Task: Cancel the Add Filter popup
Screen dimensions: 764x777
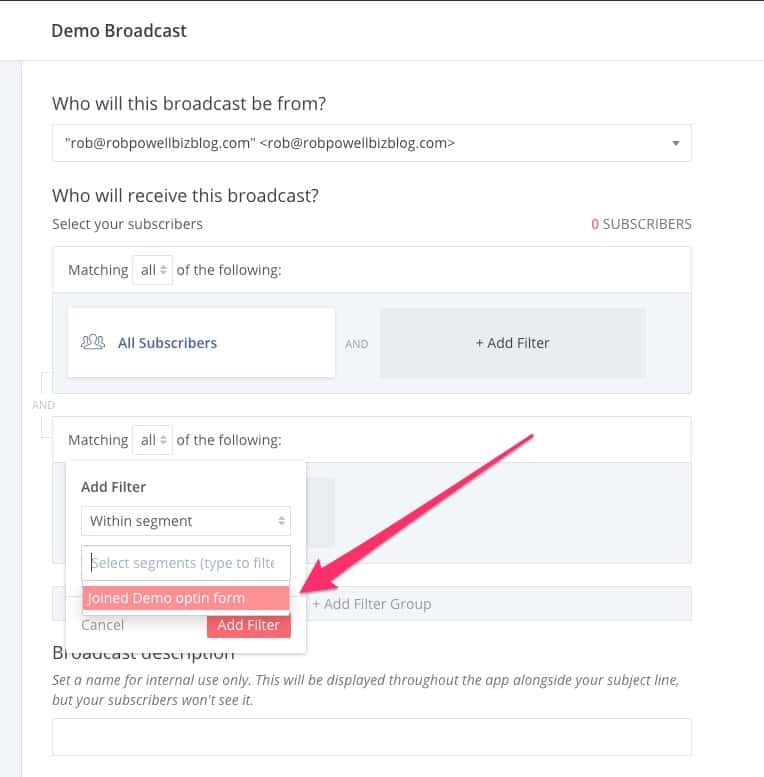Action: point(102,625)
